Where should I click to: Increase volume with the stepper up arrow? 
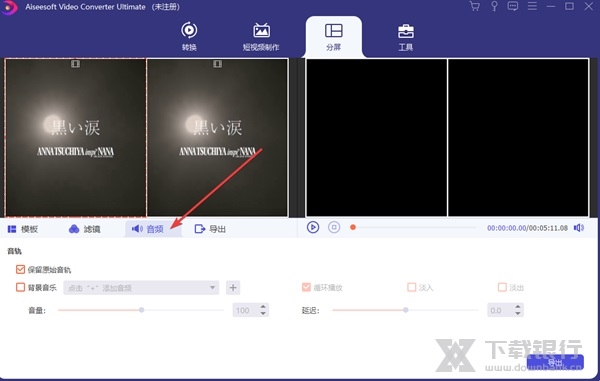[263, 307]
